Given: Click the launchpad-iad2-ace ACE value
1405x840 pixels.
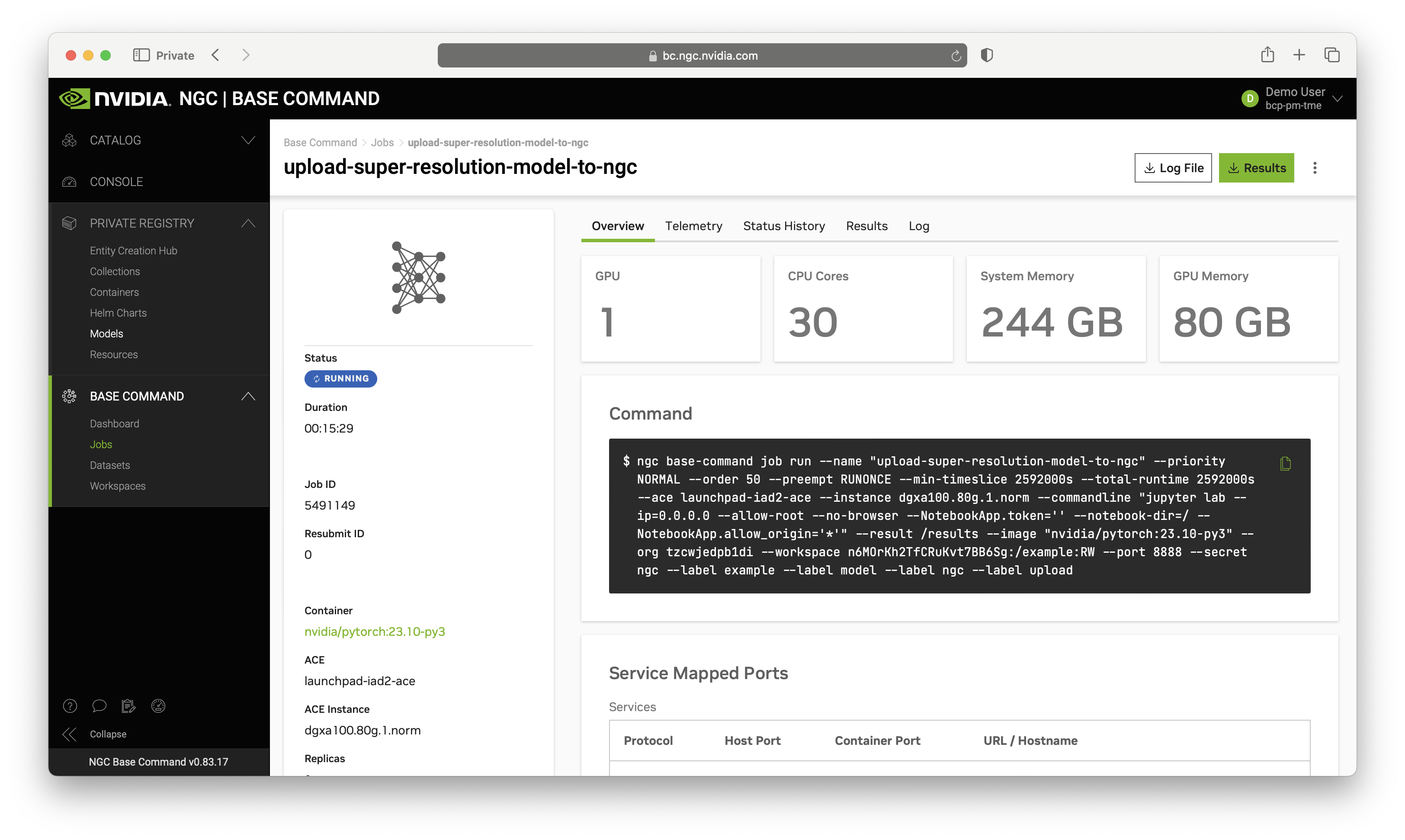Looking at the screenshot, I should [x=360, y=681].
